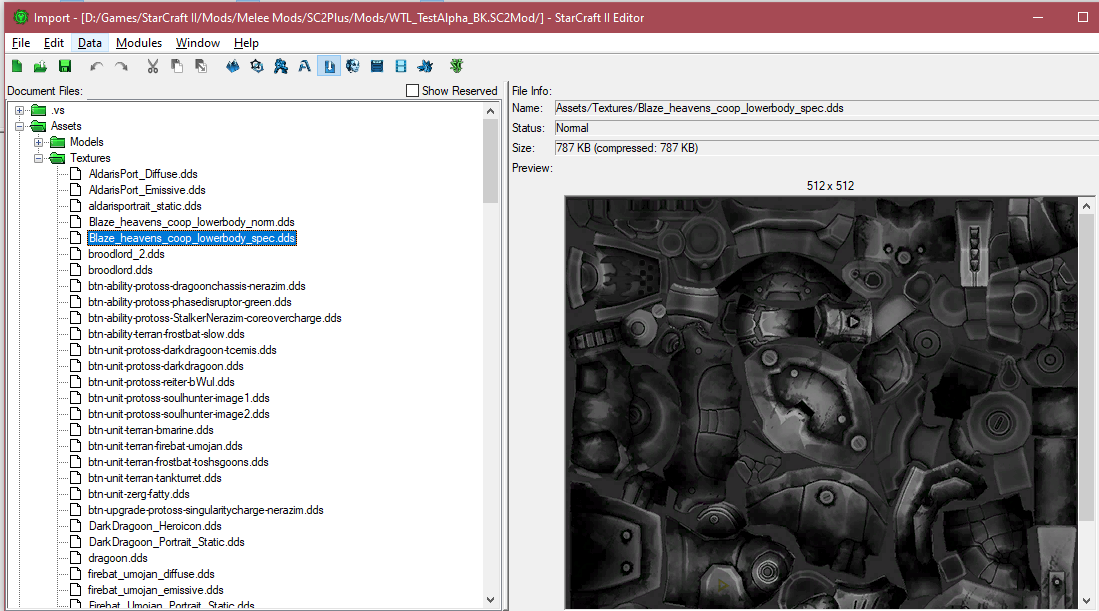Click the New document toolbar icon
This screenshot has height=611, width=1099.
[17, 67]
